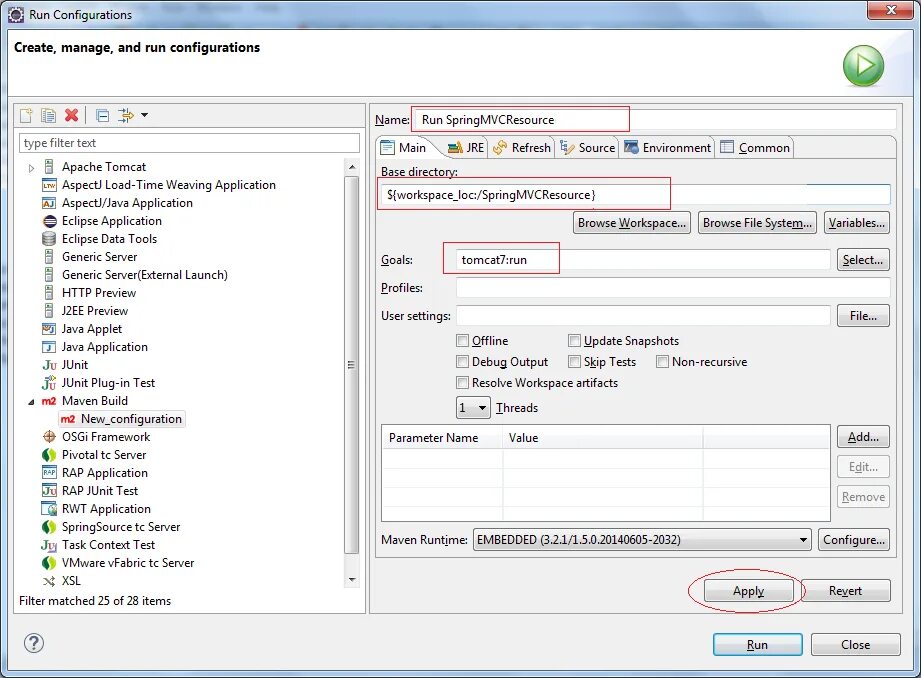The image size is (921, 678).
Task: Click the Goals input field
Action: [643, 260]
